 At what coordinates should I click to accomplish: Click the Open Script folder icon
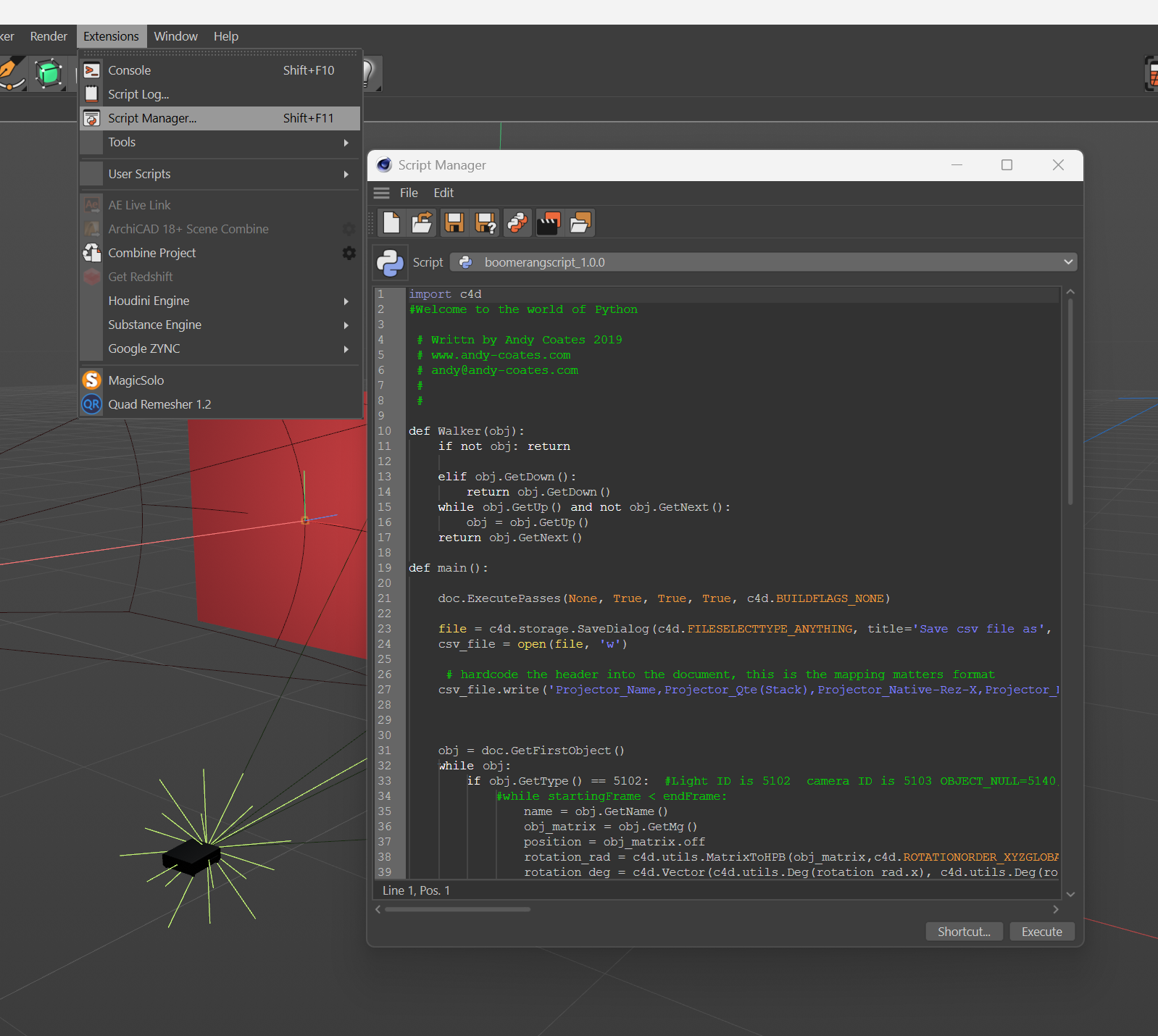422,222
